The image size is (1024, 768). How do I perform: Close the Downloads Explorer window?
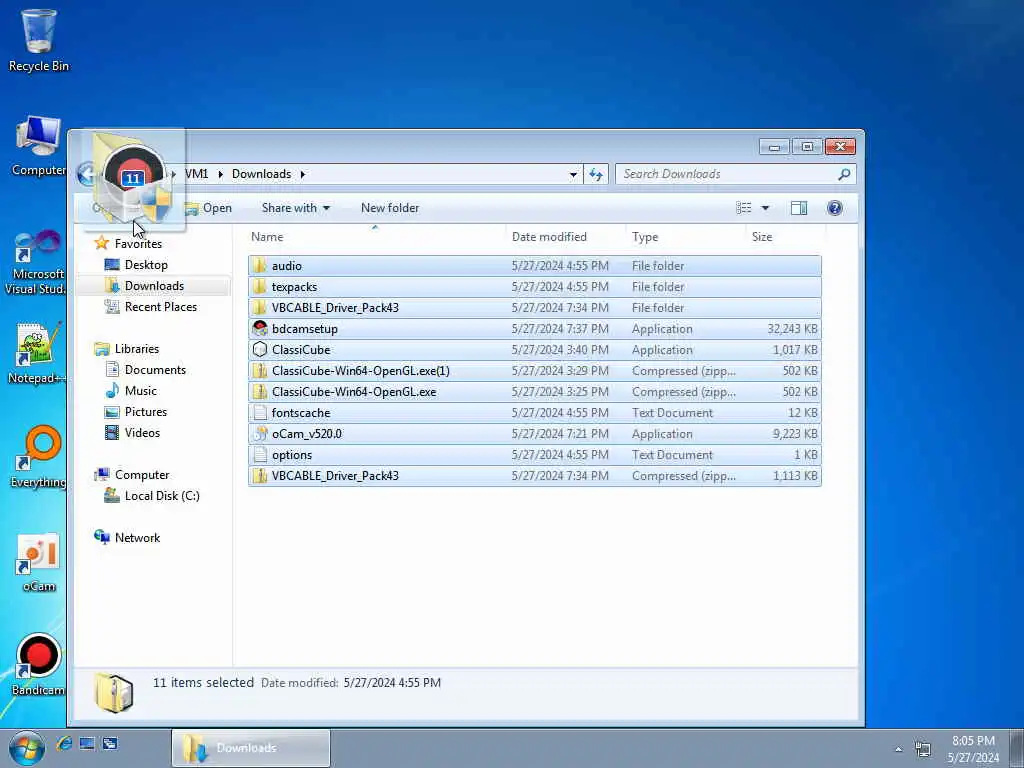coord(840,147)
